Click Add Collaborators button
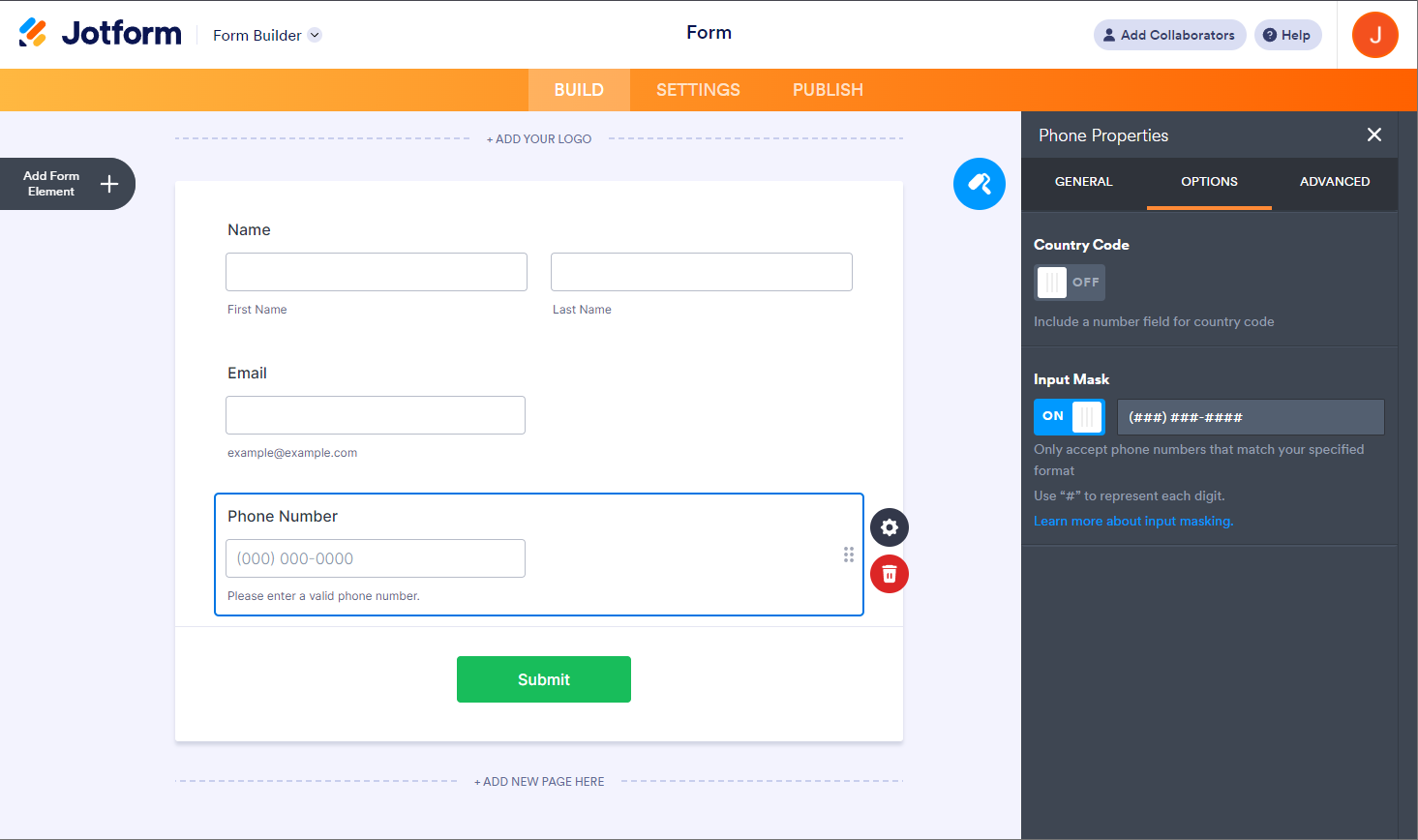1418x840 pixels. coord(1169,35)
